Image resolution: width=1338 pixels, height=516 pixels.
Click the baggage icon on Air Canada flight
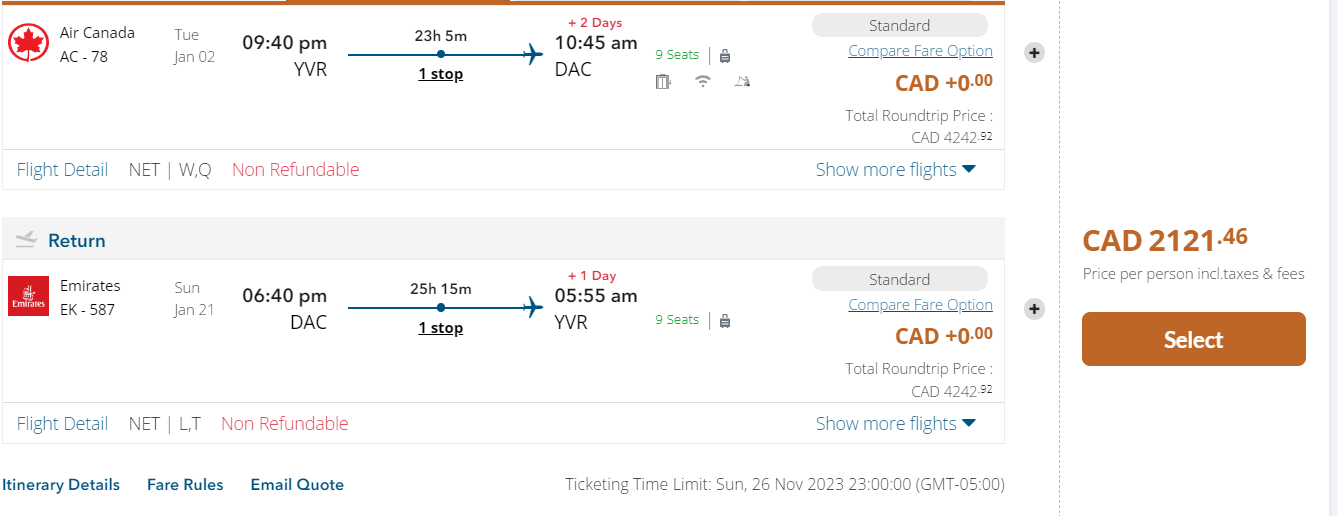click(x=725, y=55)
